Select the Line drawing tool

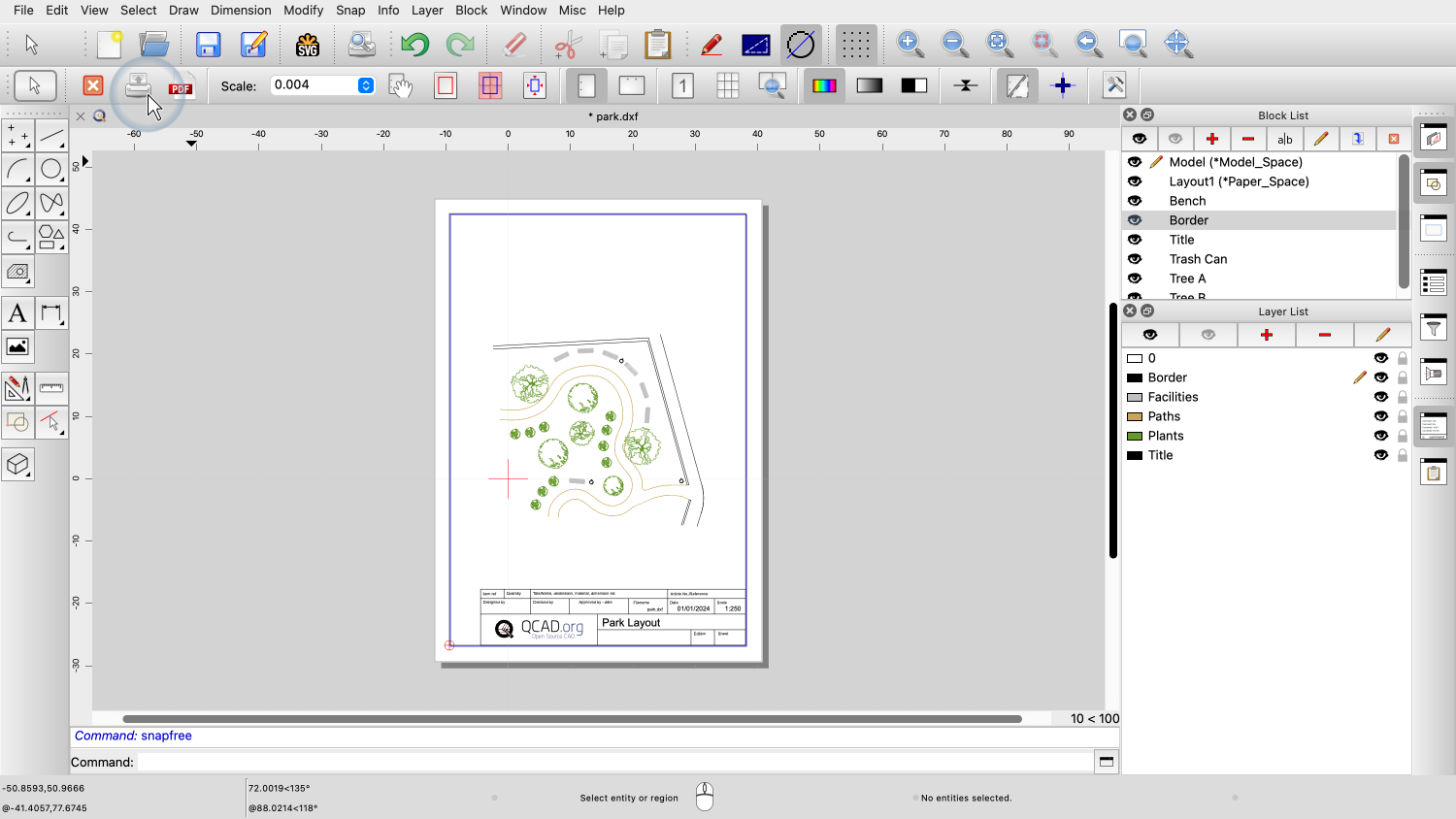tap(51, 136)
